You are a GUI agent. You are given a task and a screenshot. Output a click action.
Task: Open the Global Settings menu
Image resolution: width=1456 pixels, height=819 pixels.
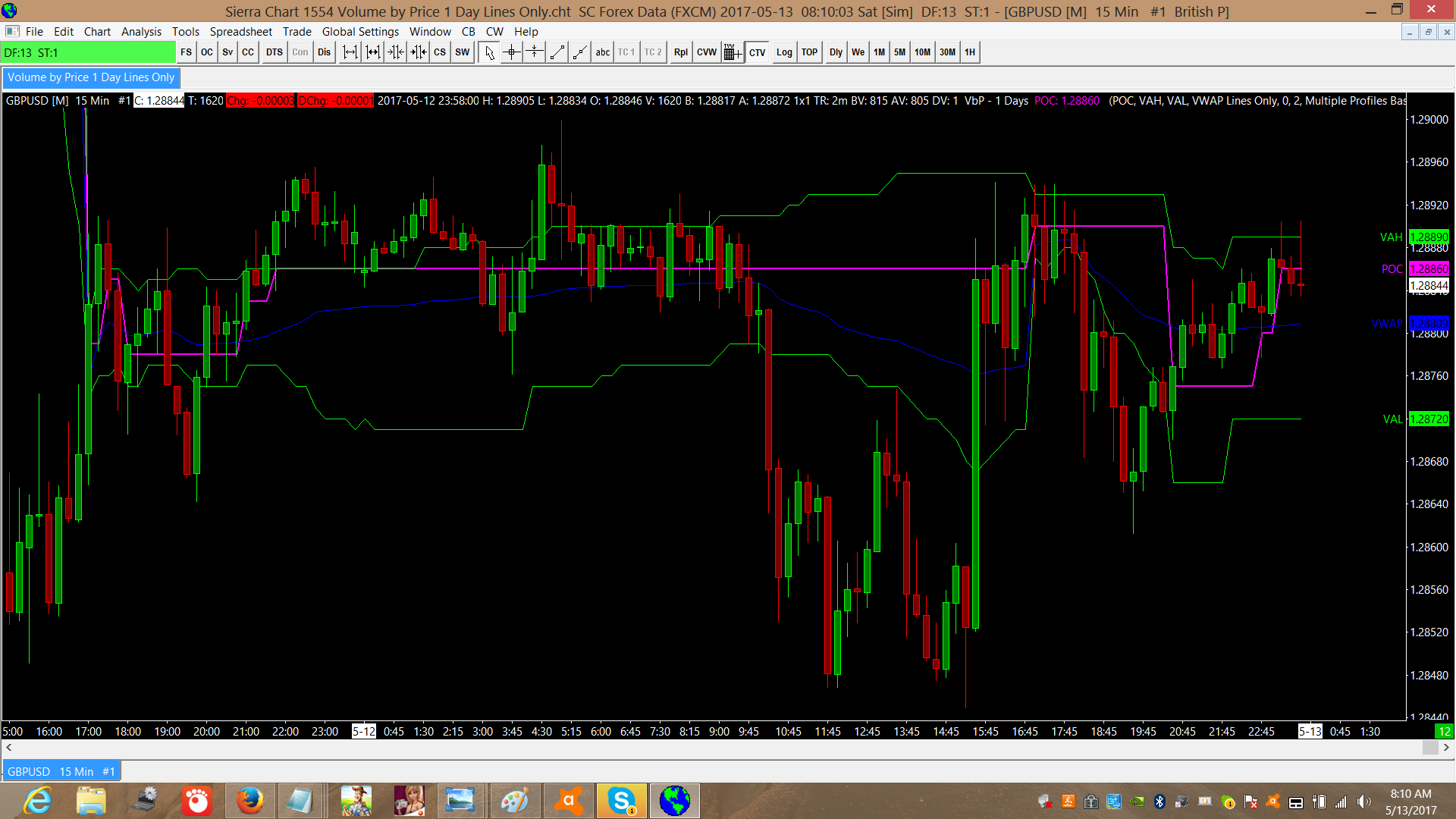coord(360,32)
